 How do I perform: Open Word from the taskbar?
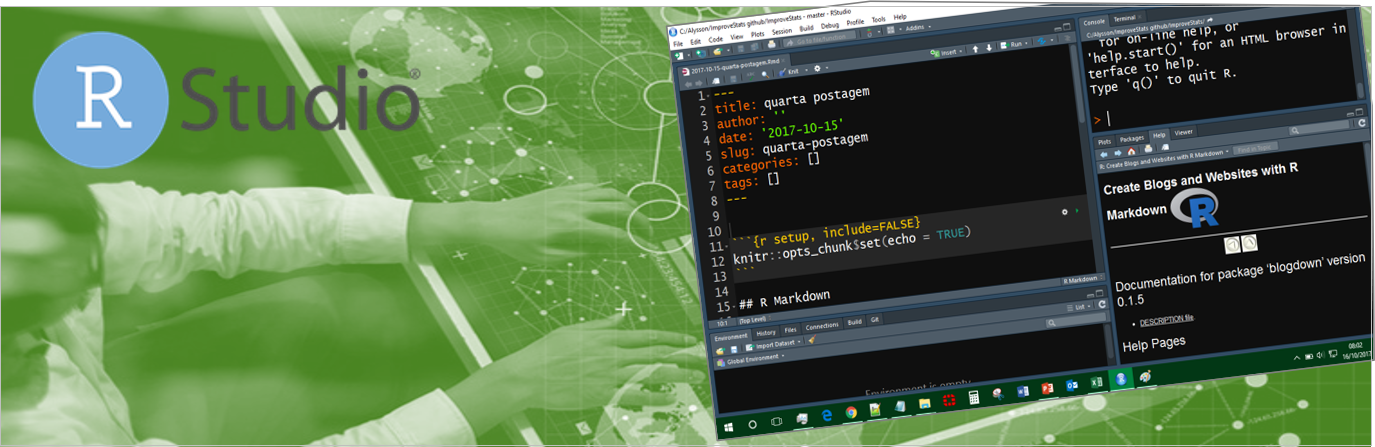[x=1023, y=390]
